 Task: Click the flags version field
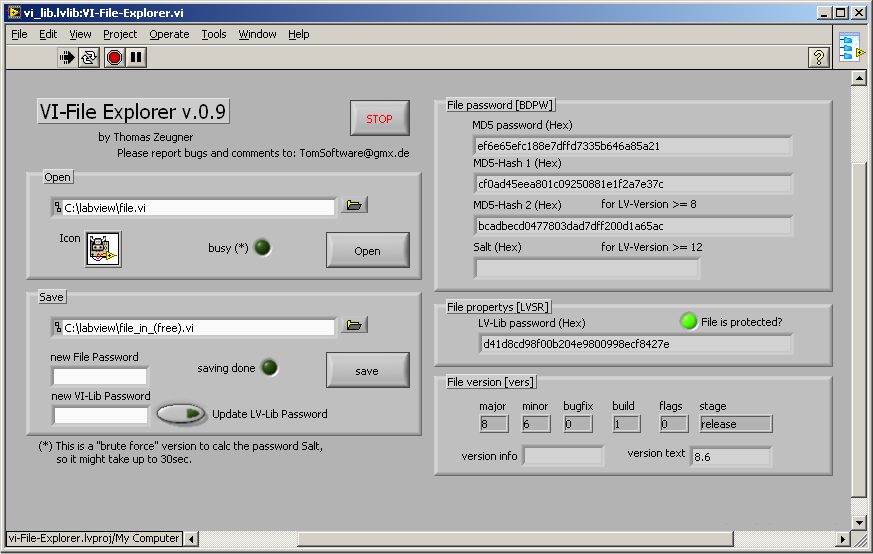(674, 424)
